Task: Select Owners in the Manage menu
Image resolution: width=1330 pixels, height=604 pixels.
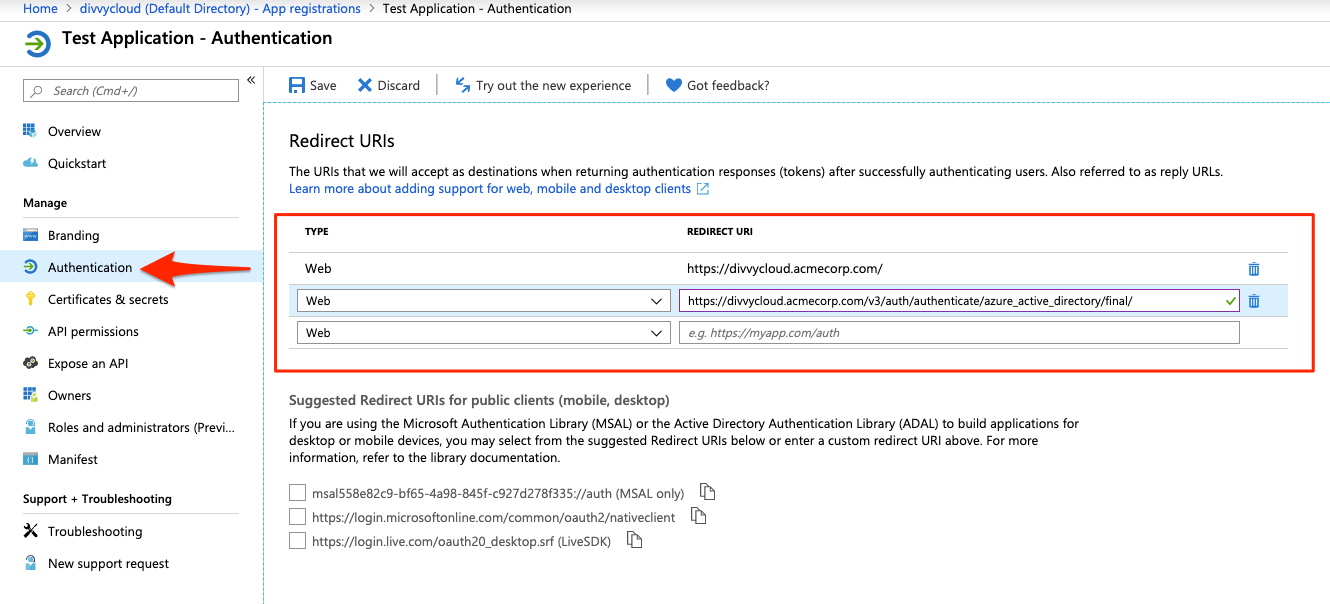Action: point(69,395)
